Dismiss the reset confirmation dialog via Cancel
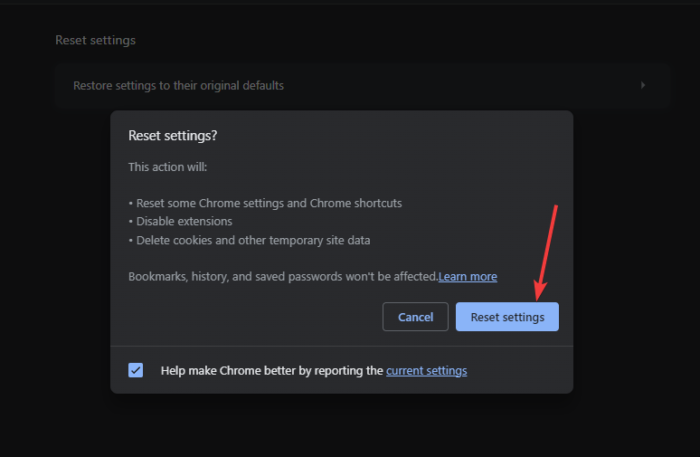 point(415,317)
